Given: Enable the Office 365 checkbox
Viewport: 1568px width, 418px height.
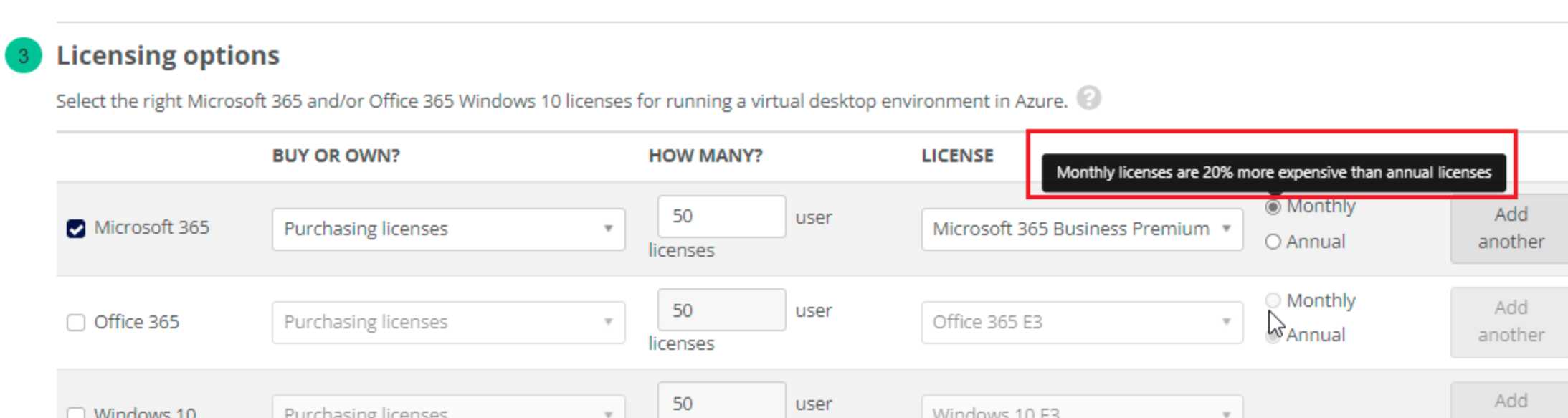Looking at the screenshot, I should pos(76,323).
